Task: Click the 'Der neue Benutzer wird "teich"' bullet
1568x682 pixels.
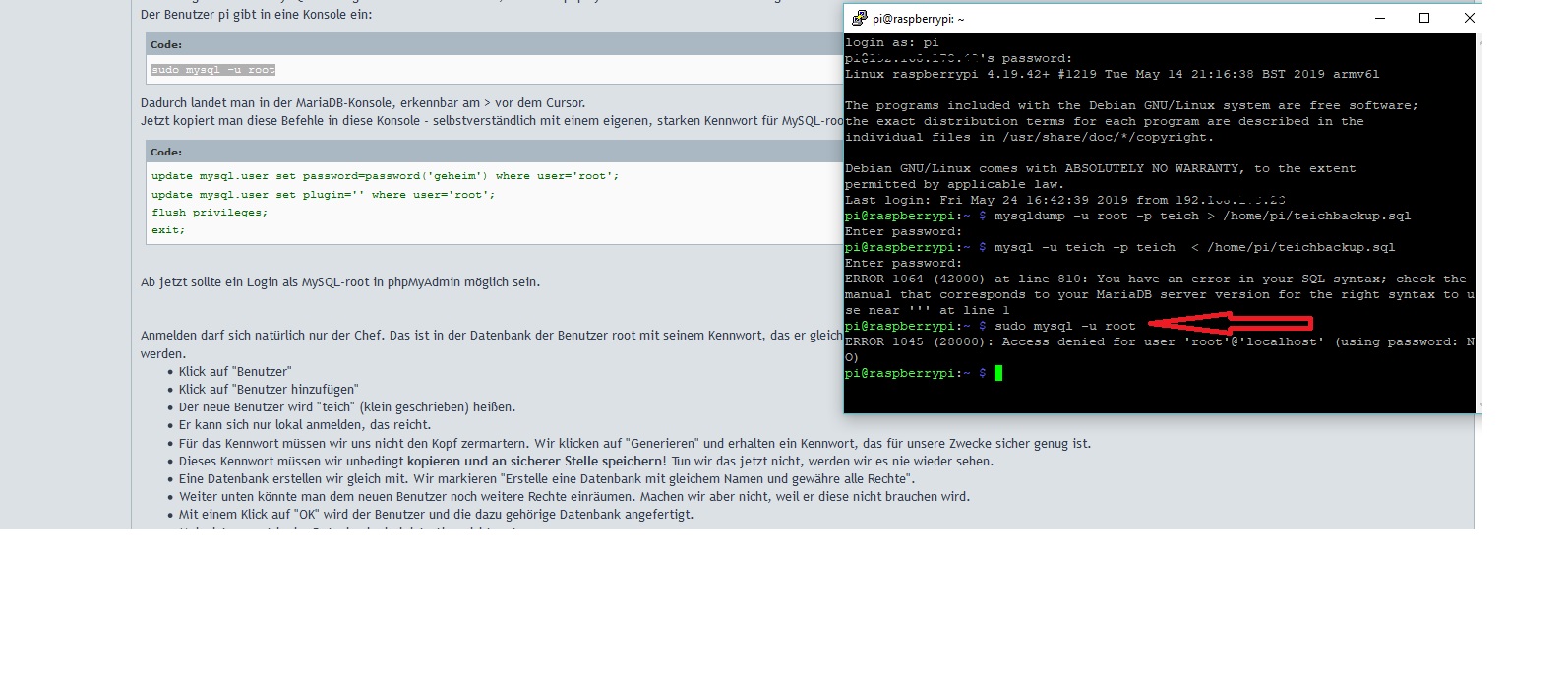Action: tap(346, 407)
